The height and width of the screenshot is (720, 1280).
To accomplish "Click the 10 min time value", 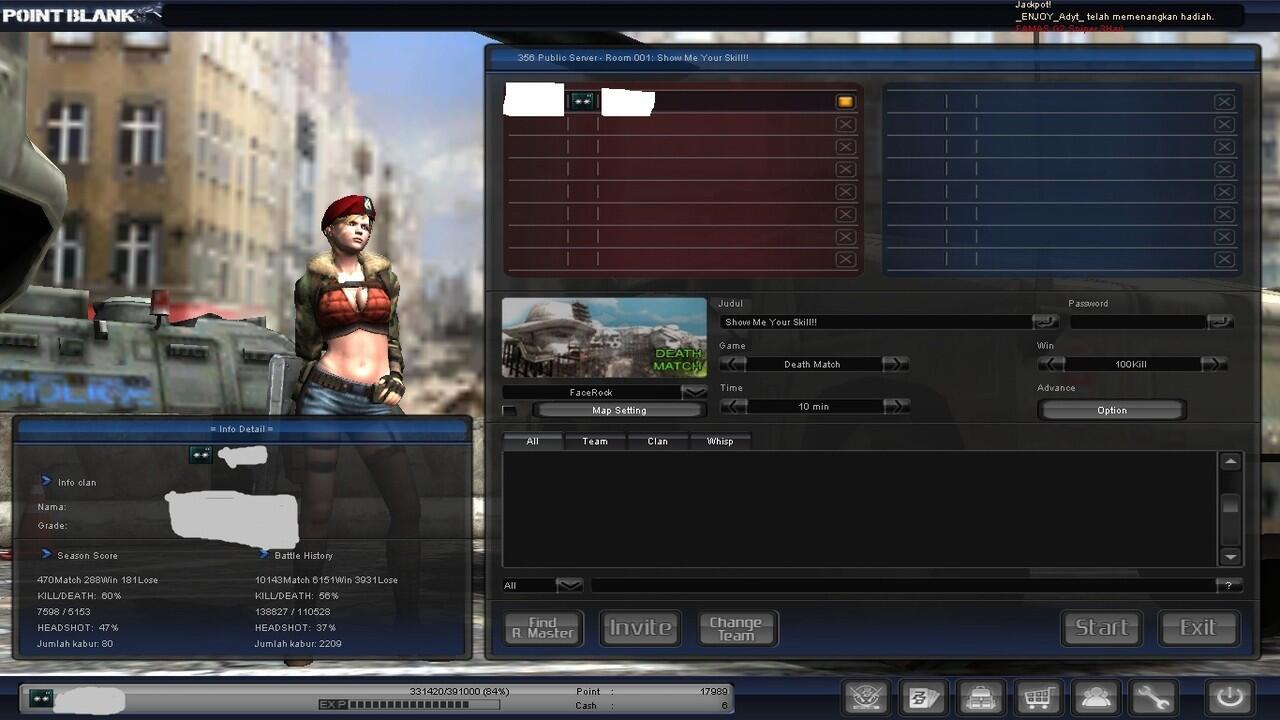I will click(813, 406).
